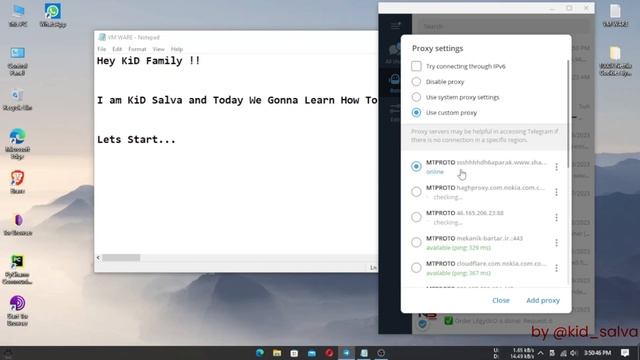This screenshot has height=360, width=640.
Task: Open Notepad Help menu
Action: tap(177, 49)
